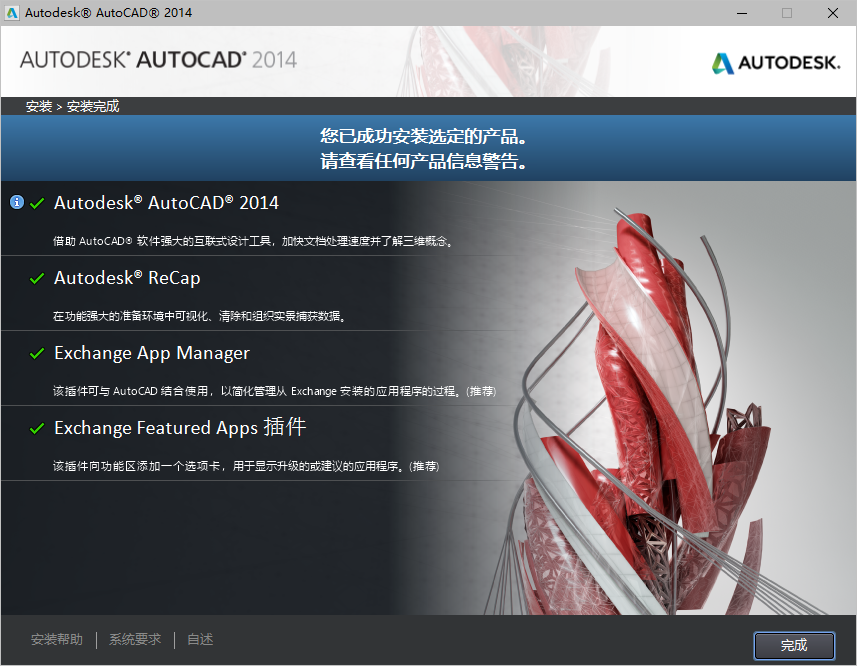Click the blue info icon beside Autodesk AutoCAD 2014
The width and height of the screenshot is (857, 666).
tap(16, 202)
